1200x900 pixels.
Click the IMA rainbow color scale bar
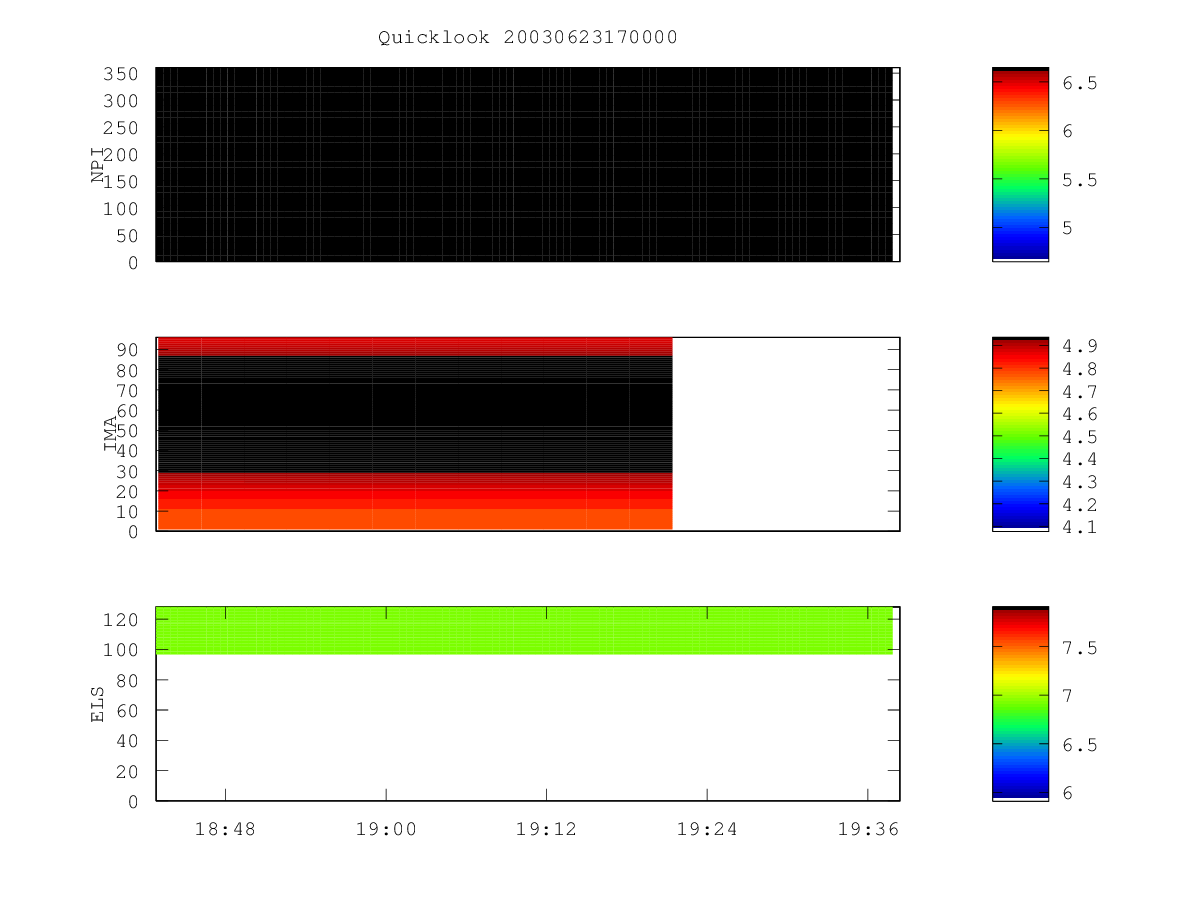point(1020,433)
